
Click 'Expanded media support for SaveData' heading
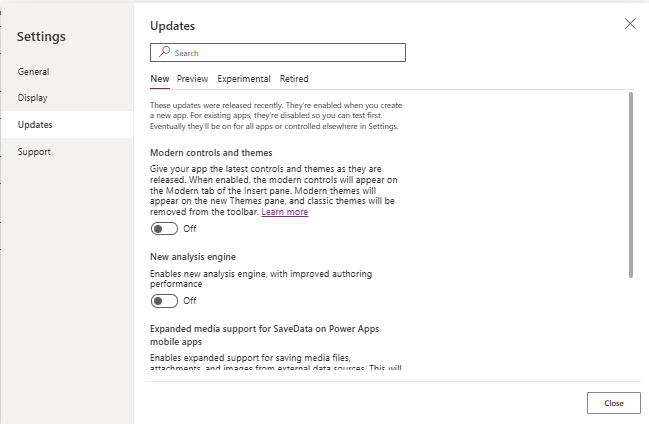pyautogui.click(x=264, y=335)
